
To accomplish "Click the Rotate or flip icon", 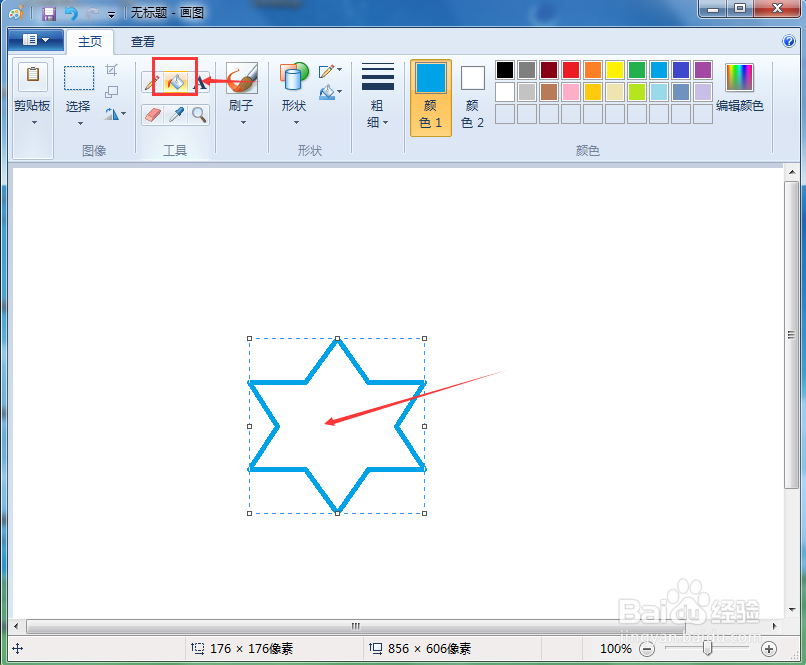I will tap(112, 114).
